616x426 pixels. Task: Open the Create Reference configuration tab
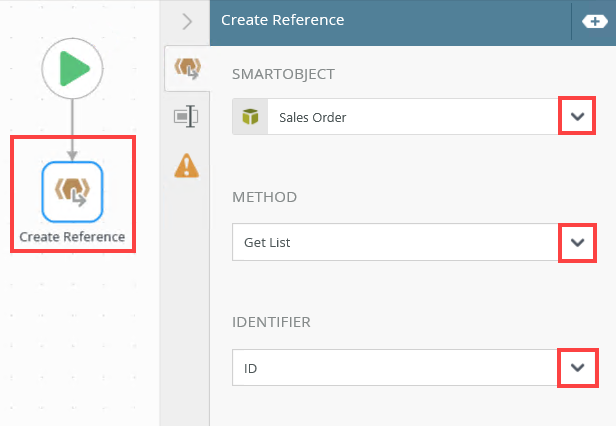186,70
